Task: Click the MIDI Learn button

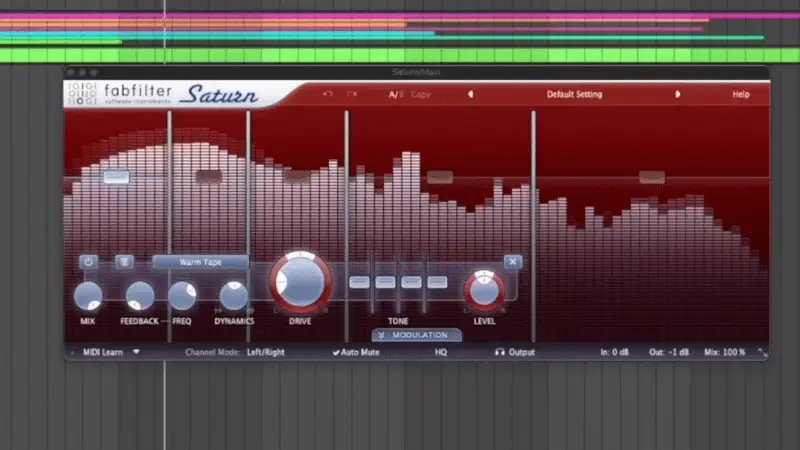Action: click(103, 352)
